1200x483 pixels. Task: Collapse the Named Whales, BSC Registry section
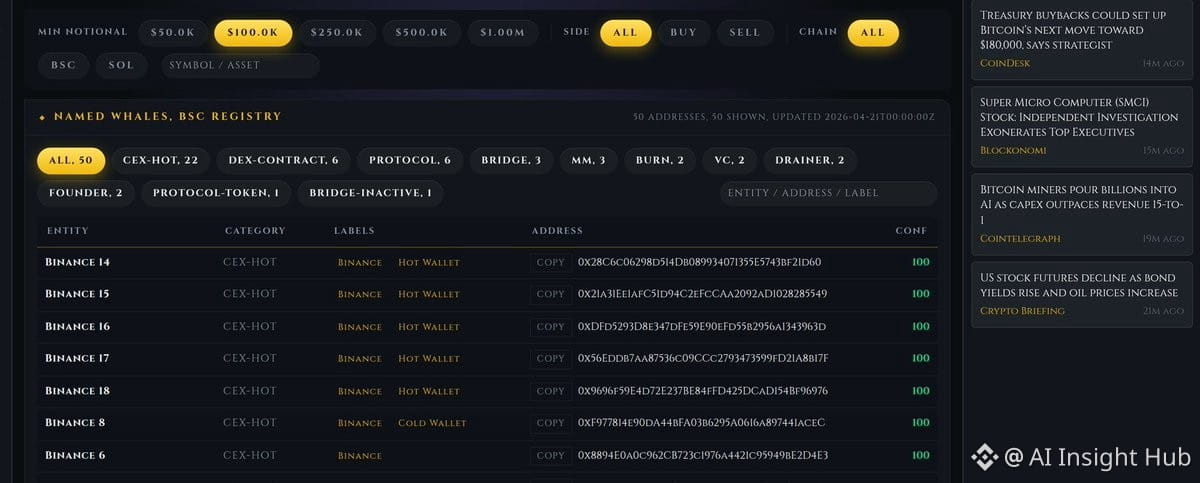160,117
